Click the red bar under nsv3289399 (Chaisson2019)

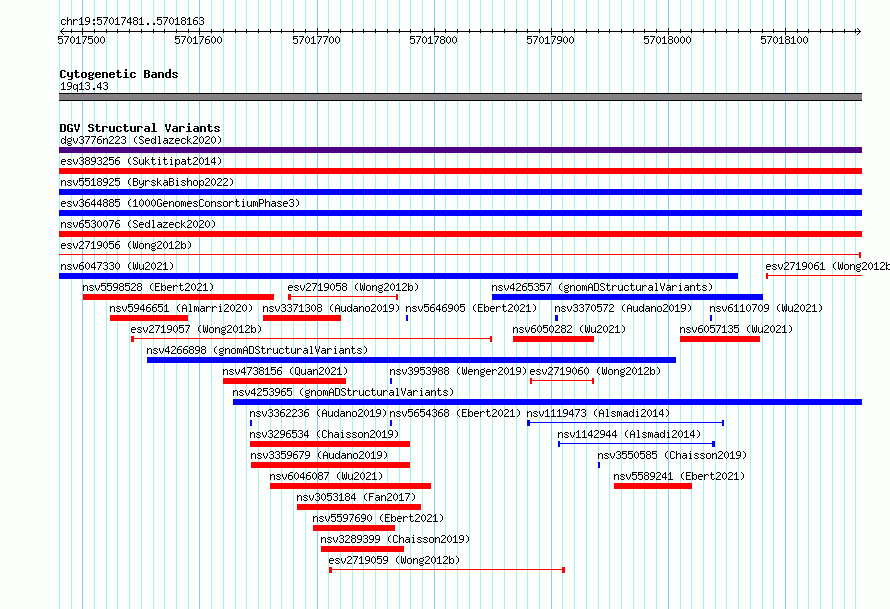(x=362, y=549)
